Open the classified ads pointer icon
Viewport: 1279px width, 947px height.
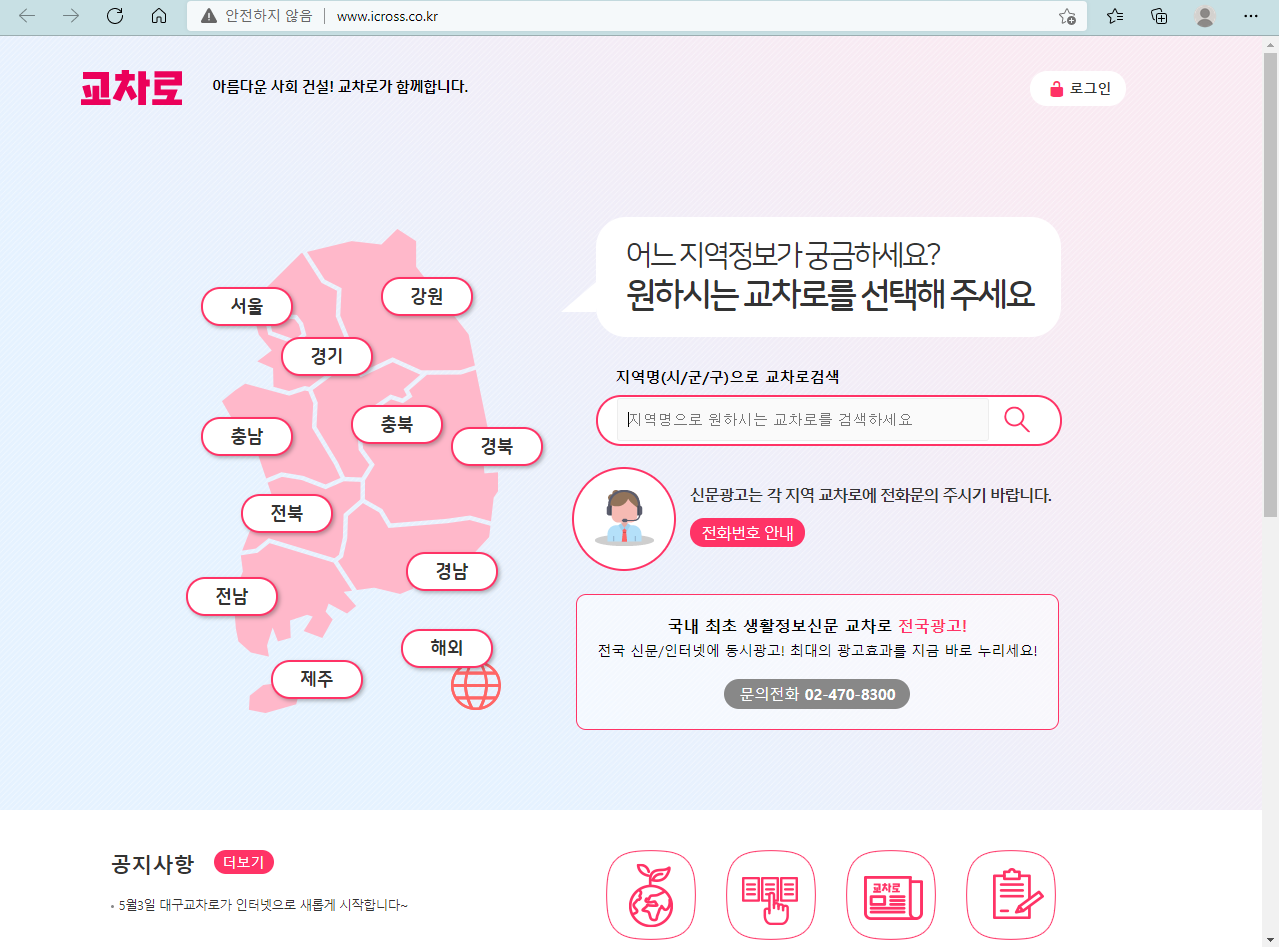click(x=770, y=895)
